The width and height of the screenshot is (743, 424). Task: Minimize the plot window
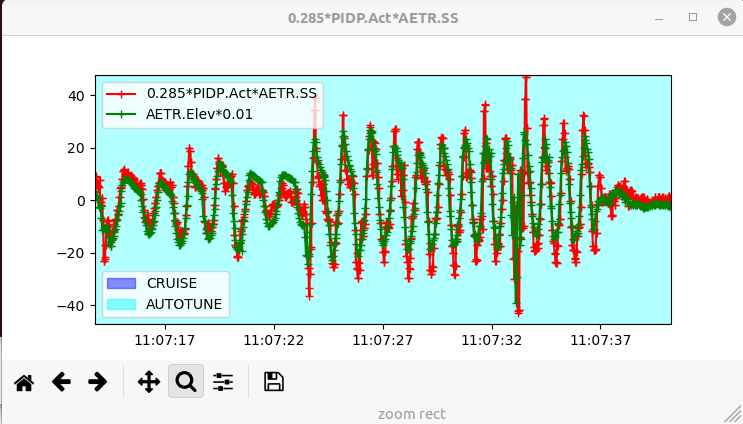point(659,18)
